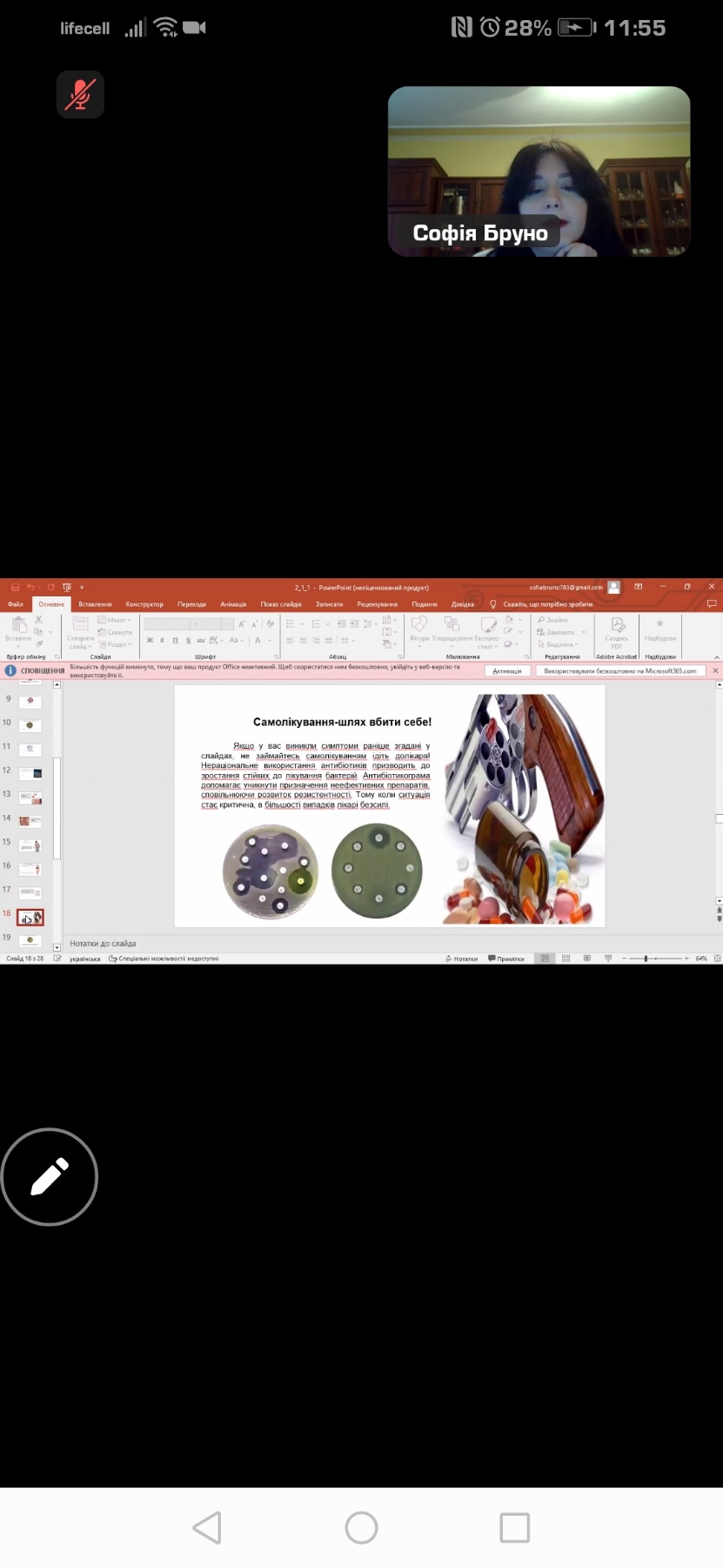Expand the Макет layout dropdown
The height and width of the screenshot is (1568, 723).
[x=117, y=620]
